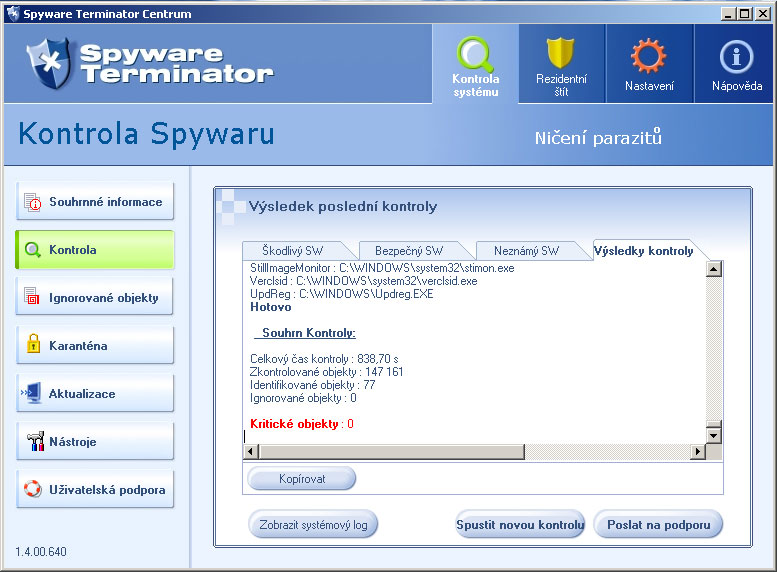Viewport: 777px width, 572px height.
Task: Open the Aktualizace section
Action: tap(95, 393)
